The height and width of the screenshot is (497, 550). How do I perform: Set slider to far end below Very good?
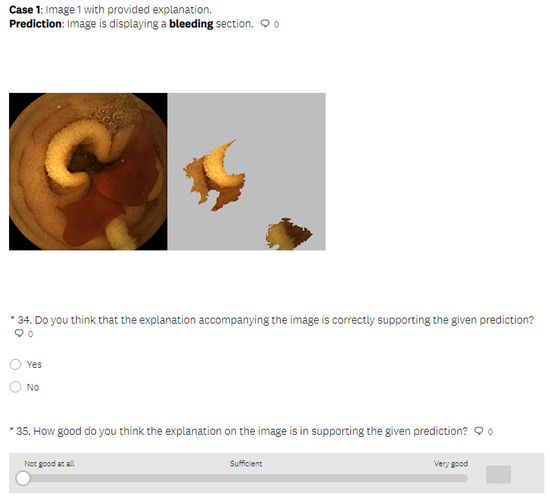tap(465, 478)
